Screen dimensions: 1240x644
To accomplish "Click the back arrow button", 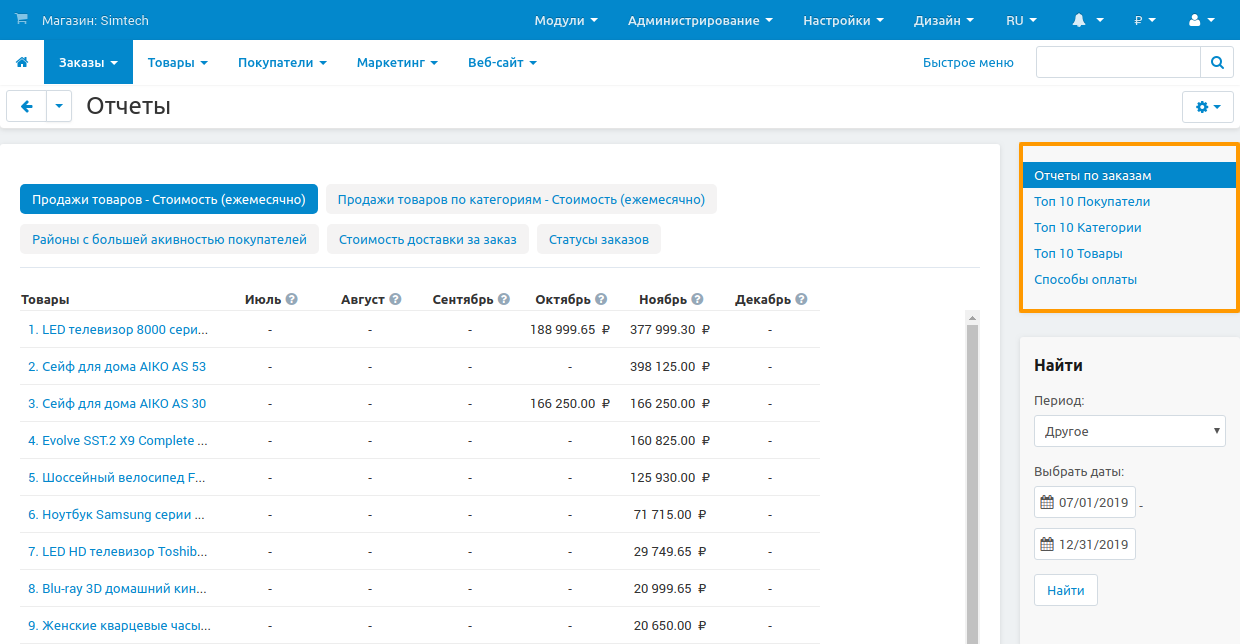I will pyautogui.click(x=26, y=106).
